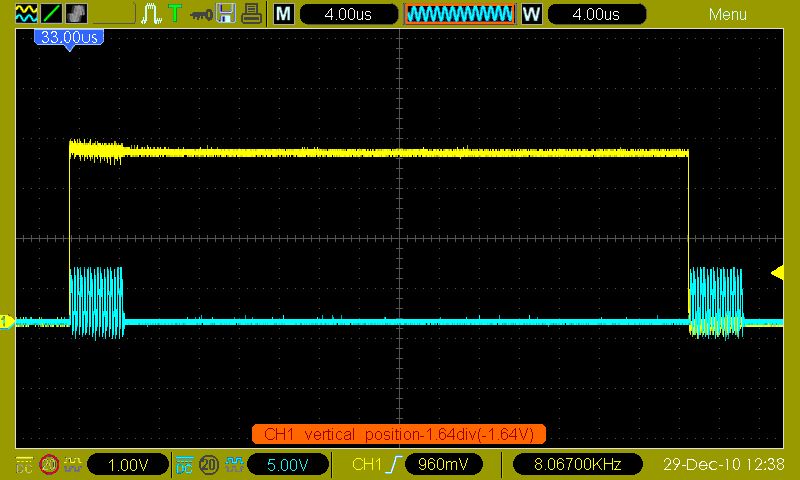Click CH1 yellow square-wave probe icon
Viewport: 800px width, 480px height.
(73, 464)
